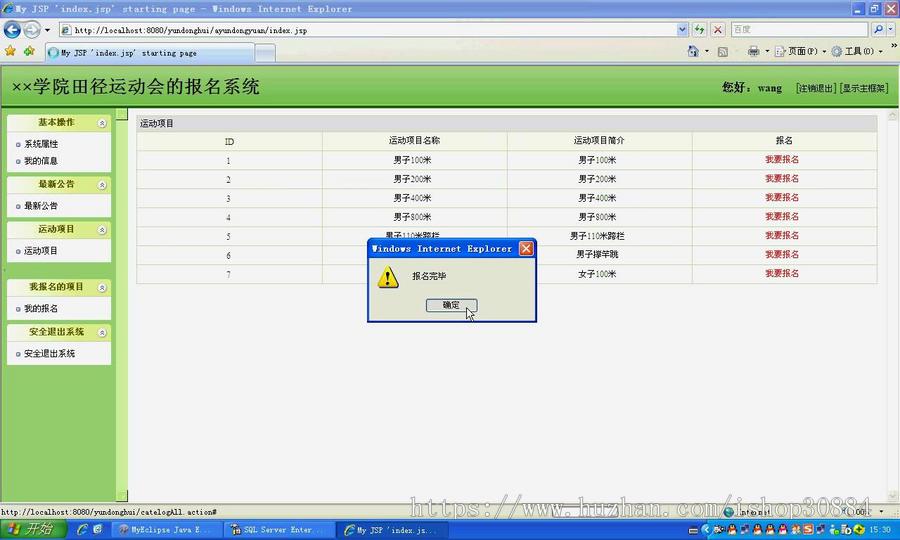Open 系统属性 in sidebar
Viewport: 900px width, 540px height.
click(x=41, y=143)
